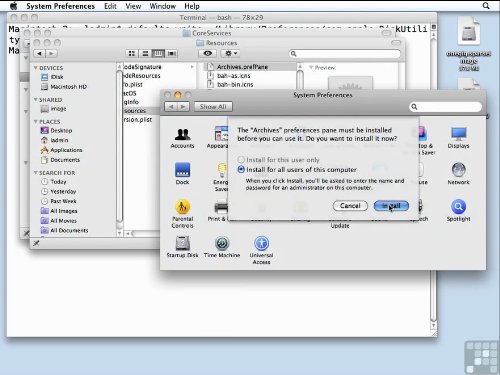500x375 pixels.
Task: Open the Accounts preference pane
Action: pos(182,138)
